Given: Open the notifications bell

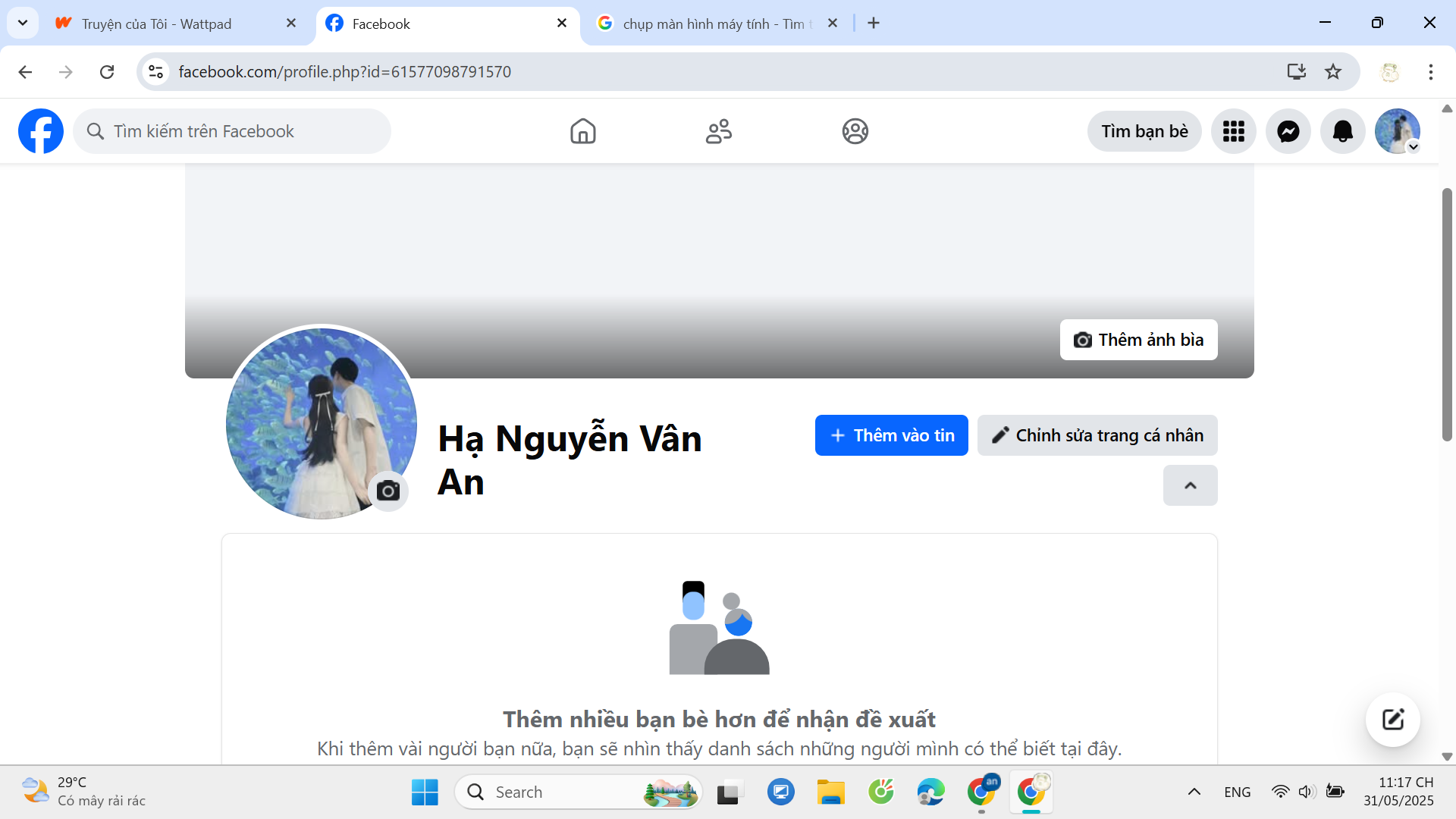Looking at the screenshot, I should pos(1342,131).
